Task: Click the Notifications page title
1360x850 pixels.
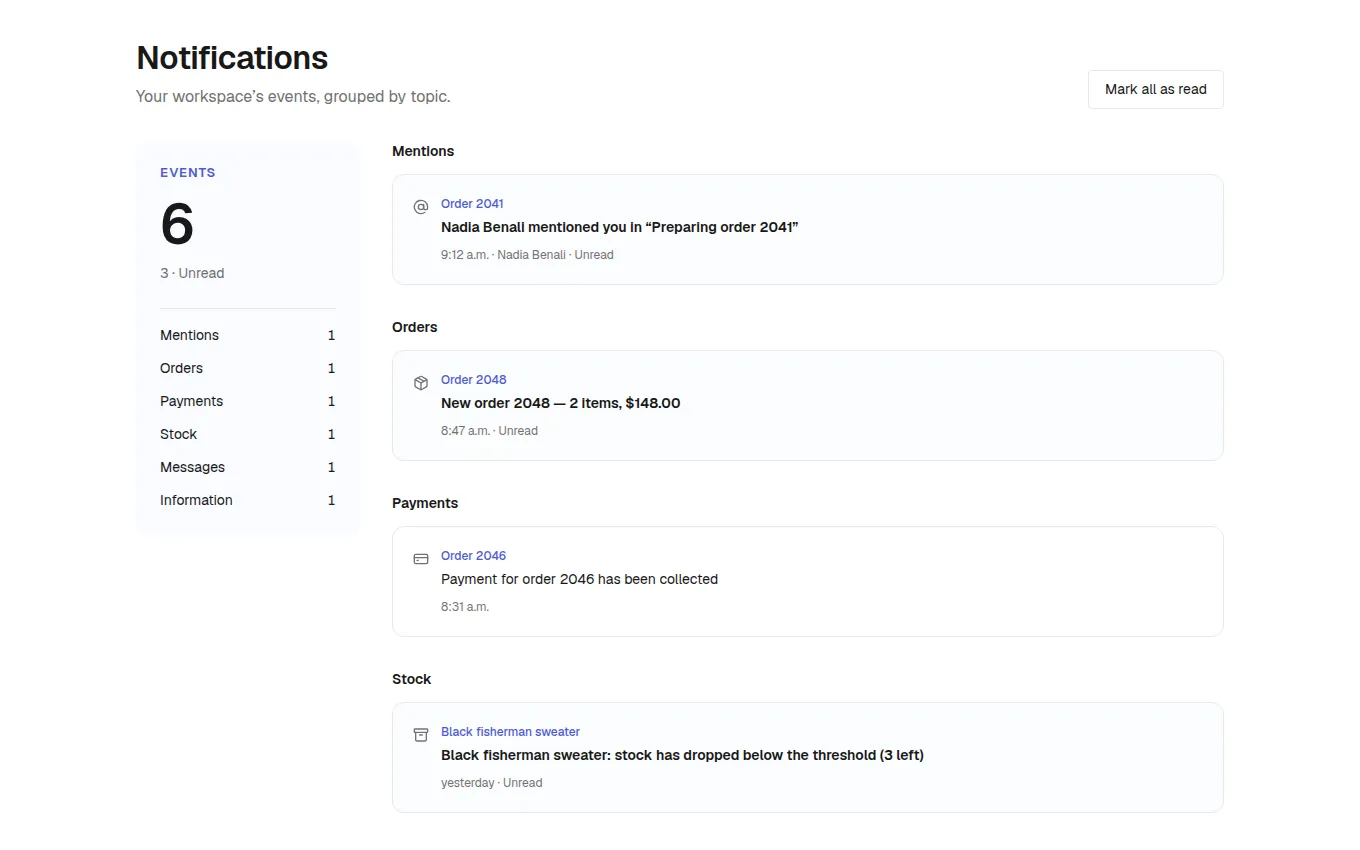Action: [232, 58]
